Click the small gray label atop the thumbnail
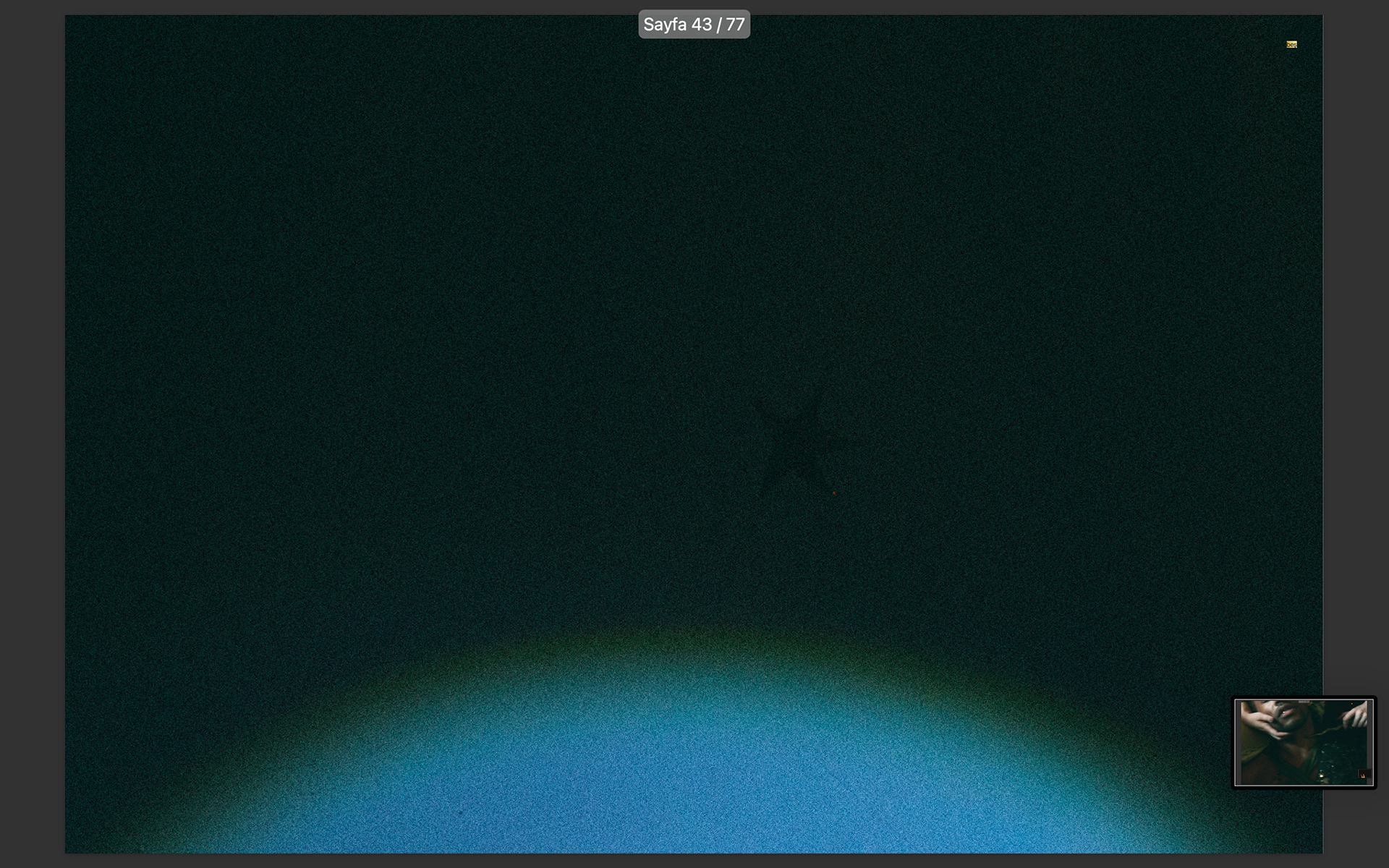 1304,702
